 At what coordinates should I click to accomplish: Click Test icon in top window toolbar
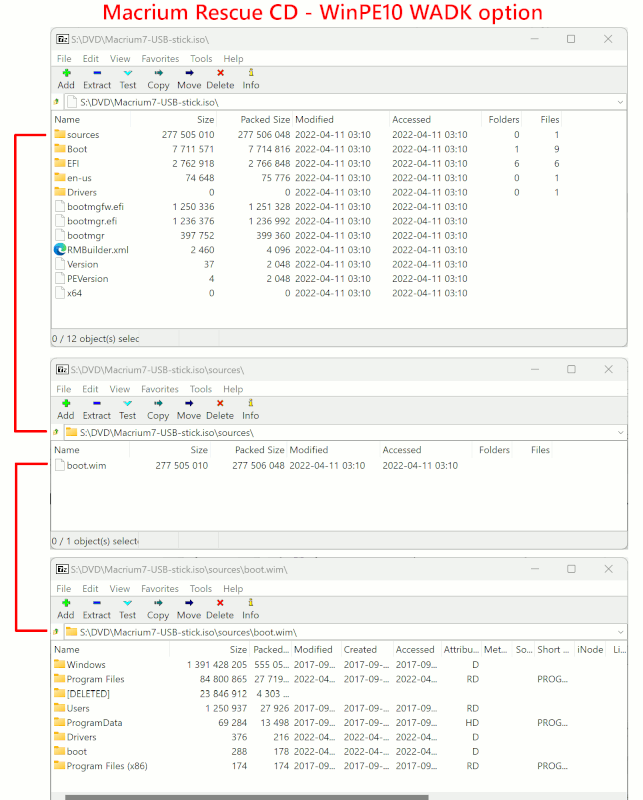point(128,73)
